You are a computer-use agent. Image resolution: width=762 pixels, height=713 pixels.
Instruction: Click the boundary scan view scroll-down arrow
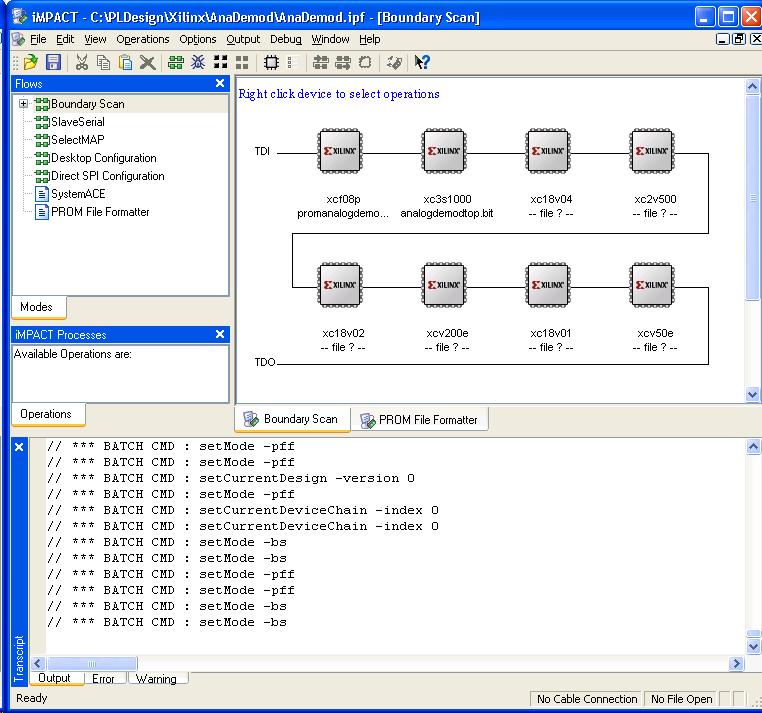coord(752,394)
